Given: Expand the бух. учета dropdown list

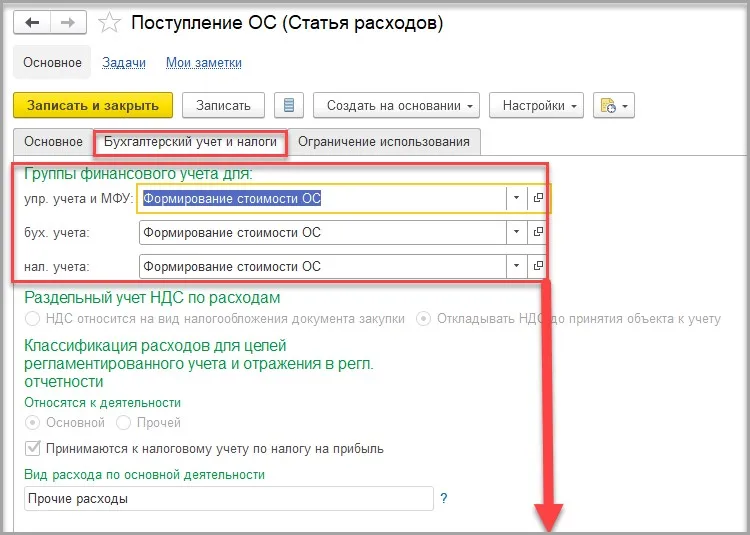Looking at the screenshot, I should click(x=516, y=233).
